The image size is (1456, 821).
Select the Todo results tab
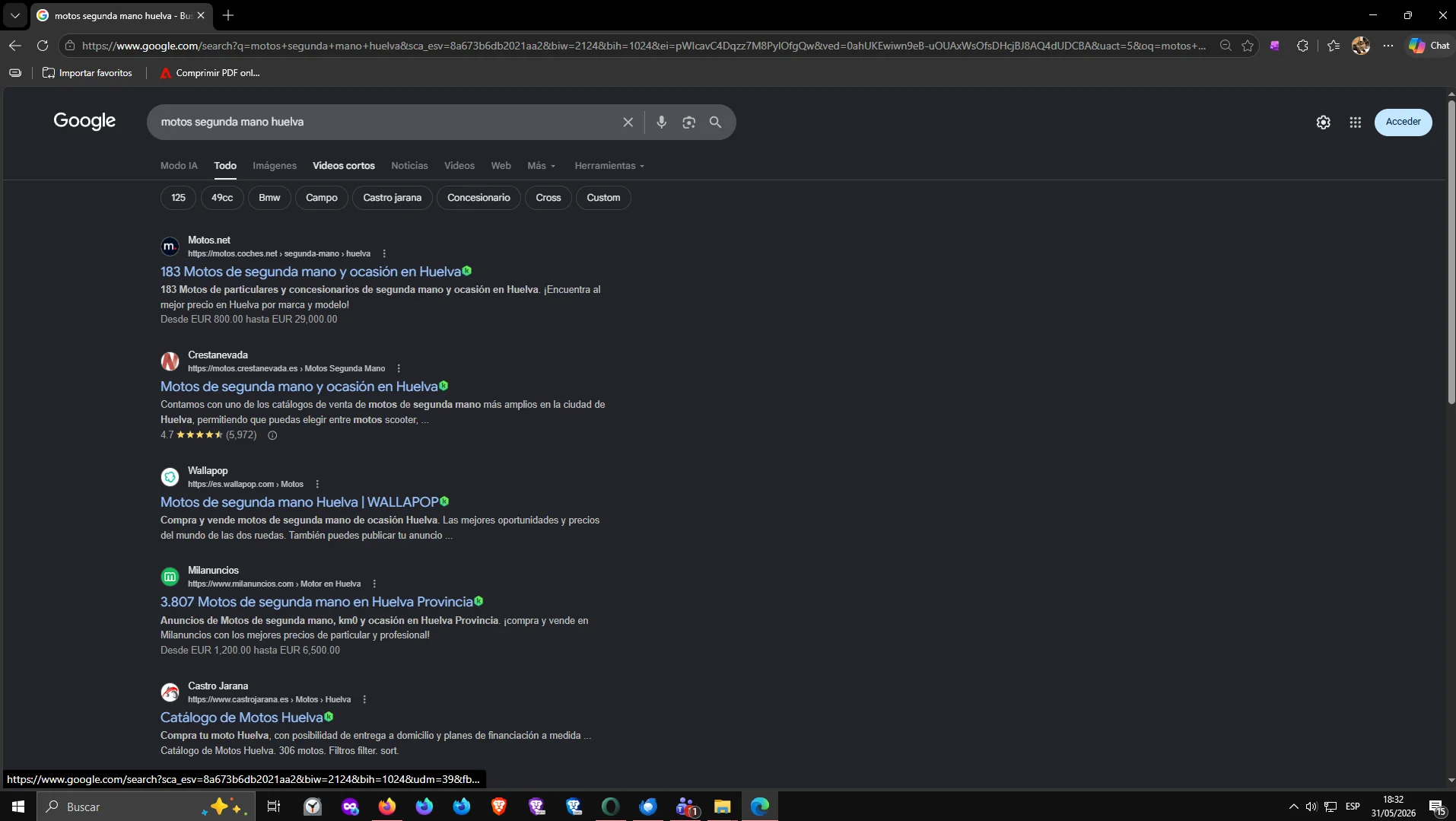pyautogui.click(x=225, y=166)
